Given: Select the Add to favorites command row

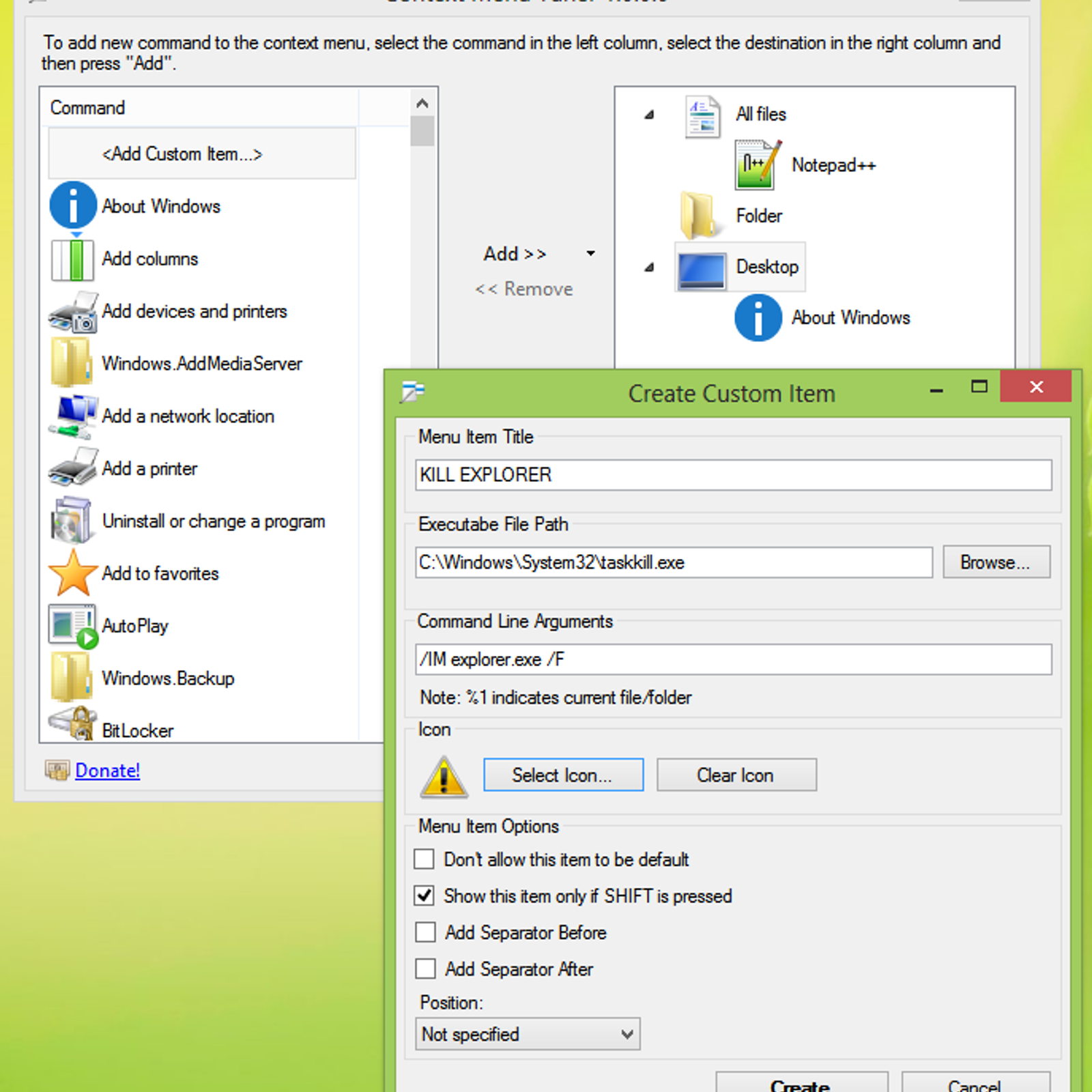Looking at the screenshot, I should tap(202, 573).
